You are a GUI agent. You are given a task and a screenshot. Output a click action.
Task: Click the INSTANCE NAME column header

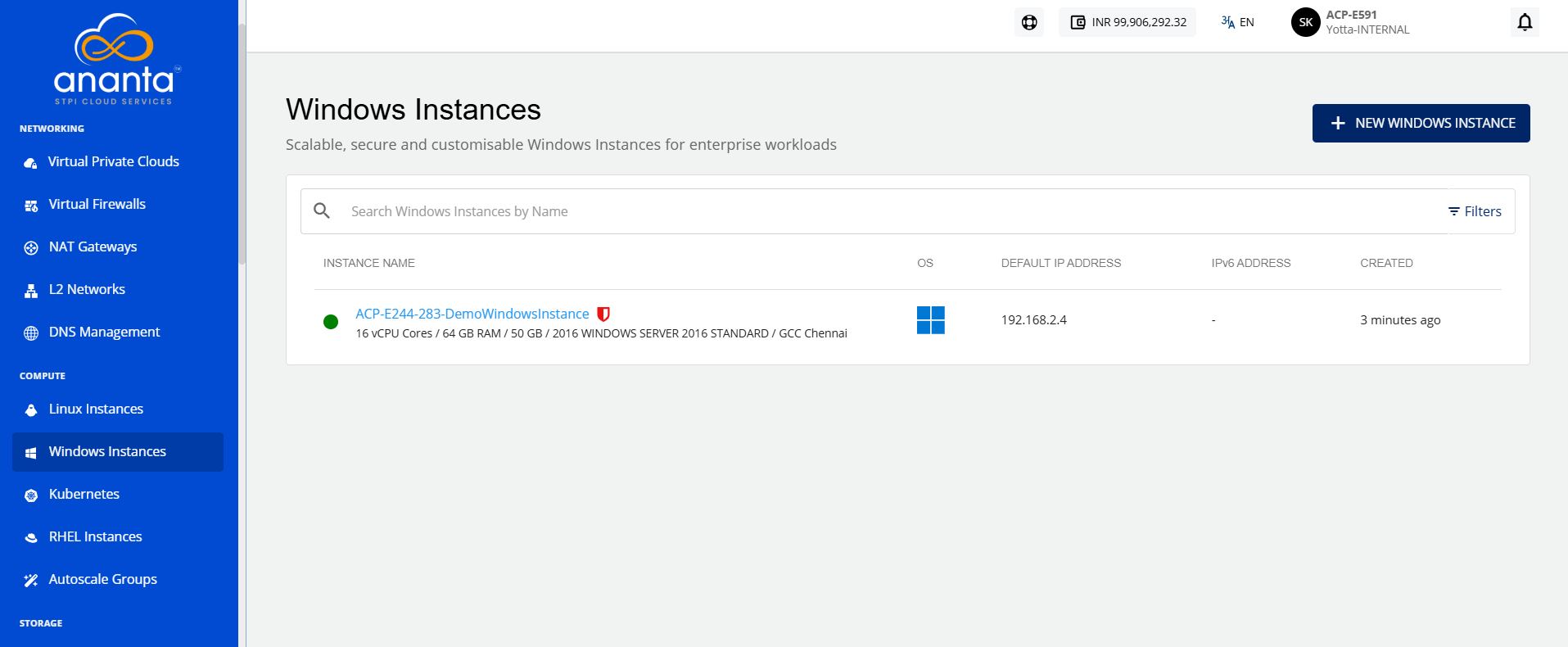(369, 263)
